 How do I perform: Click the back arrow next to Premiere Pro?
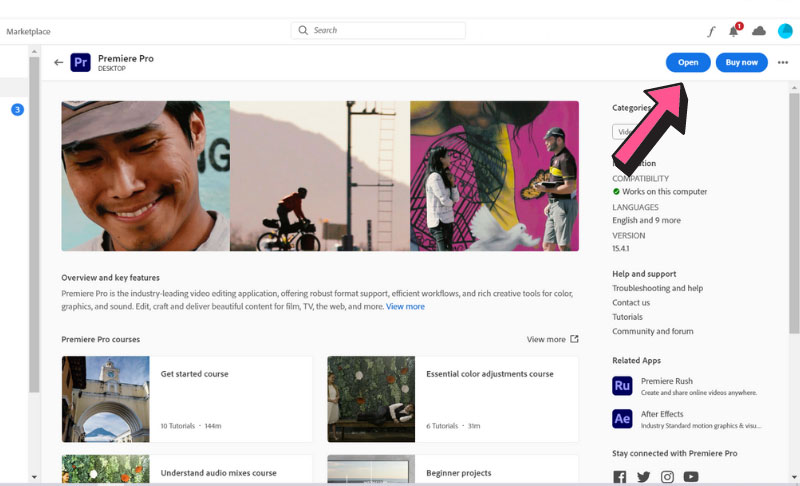tap(59, 62)
